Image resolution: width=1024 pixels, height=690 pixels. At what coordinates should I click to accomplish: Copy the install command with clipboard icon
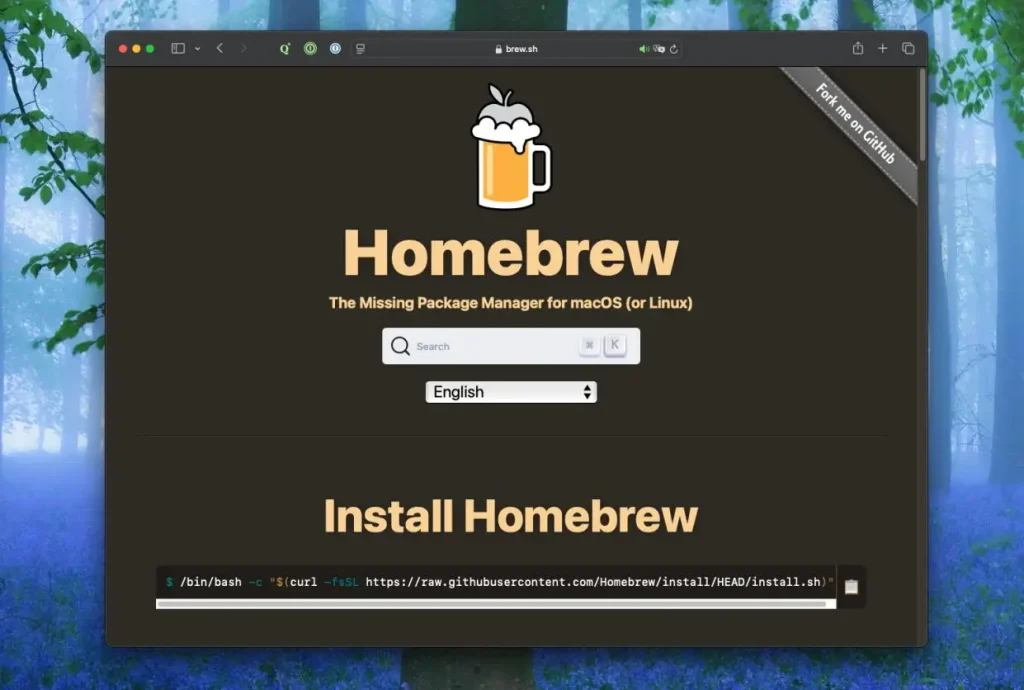[x=851, y=586]
